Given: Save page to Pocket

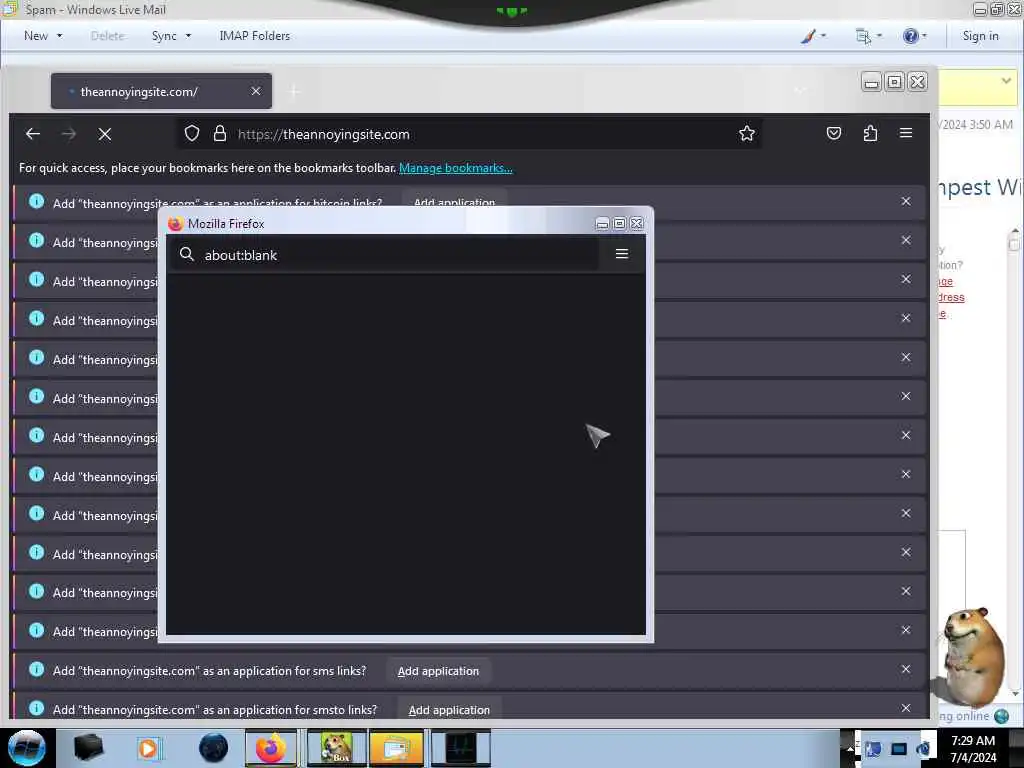Looking at the screenshot, I should (833, 133).
